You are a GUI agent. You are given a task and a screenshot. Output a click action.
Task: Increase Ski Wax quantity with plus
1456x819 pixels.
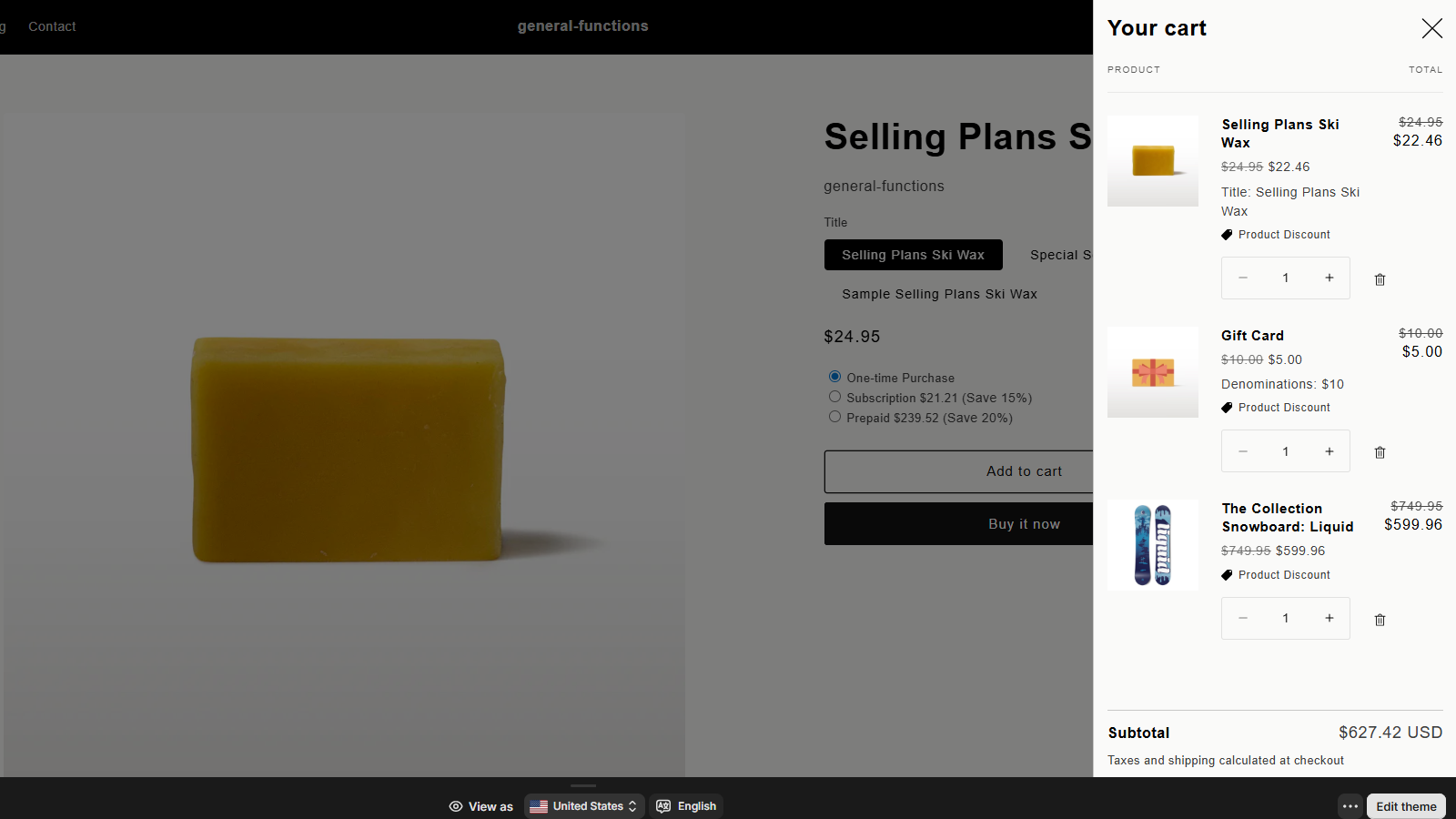click(1330, 278)
